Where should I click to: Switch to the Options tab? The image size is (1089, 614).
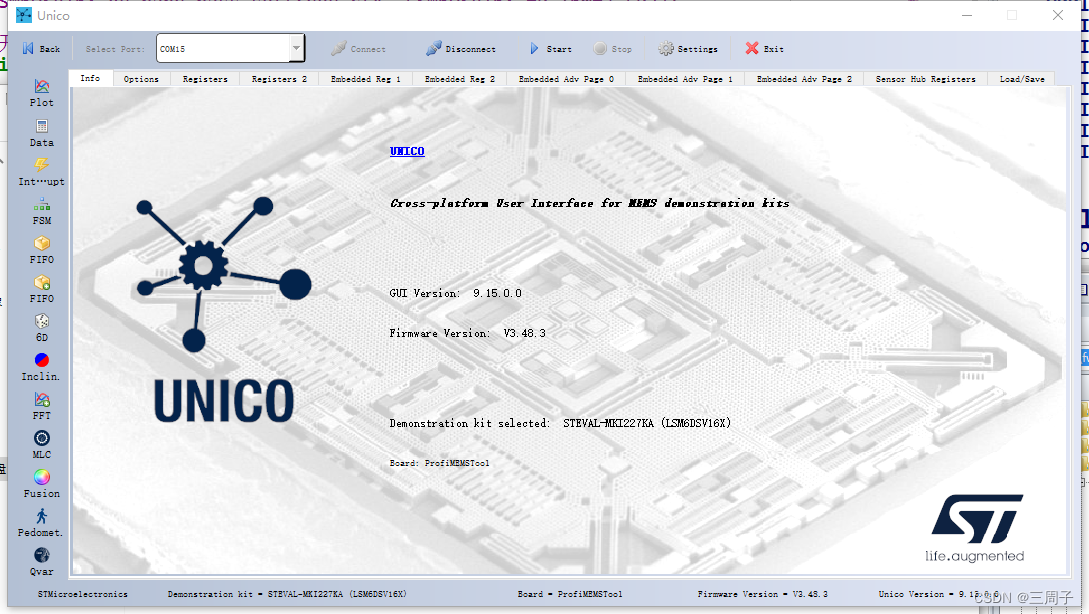tap(141, 79)
